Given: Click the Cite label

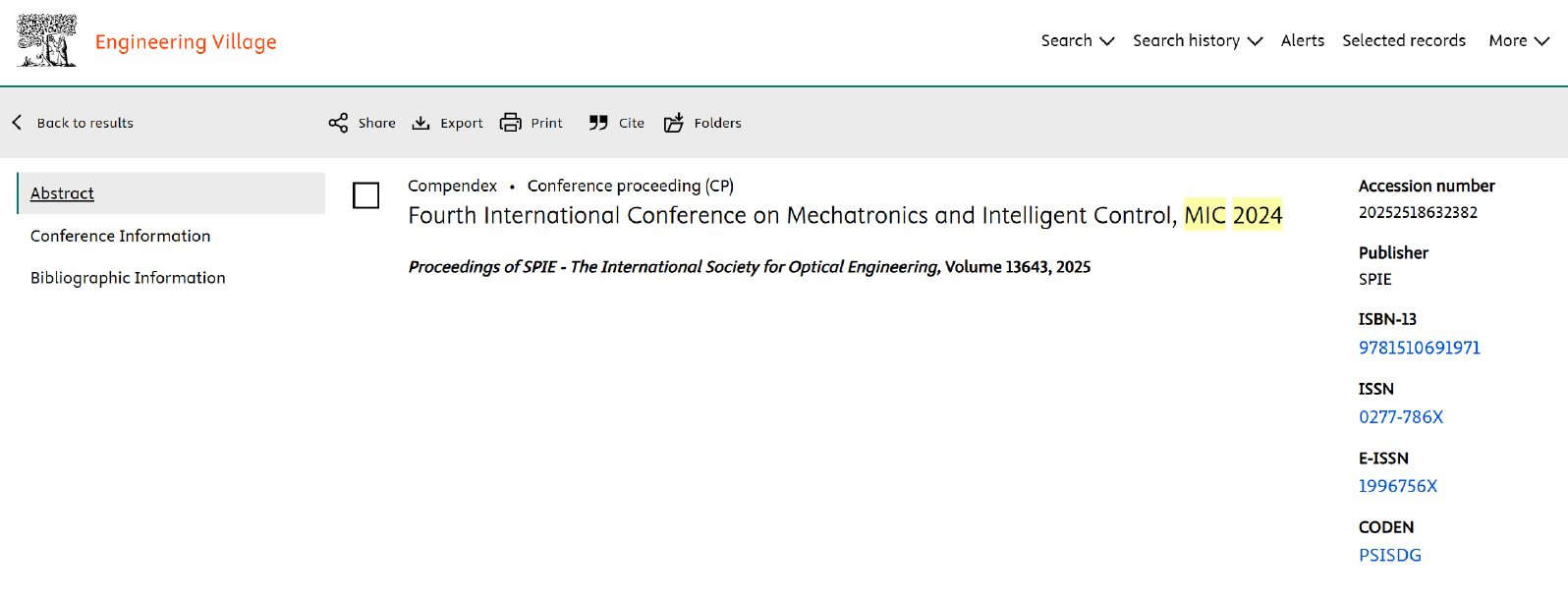Looking at the screenshot, I should 632,123.
